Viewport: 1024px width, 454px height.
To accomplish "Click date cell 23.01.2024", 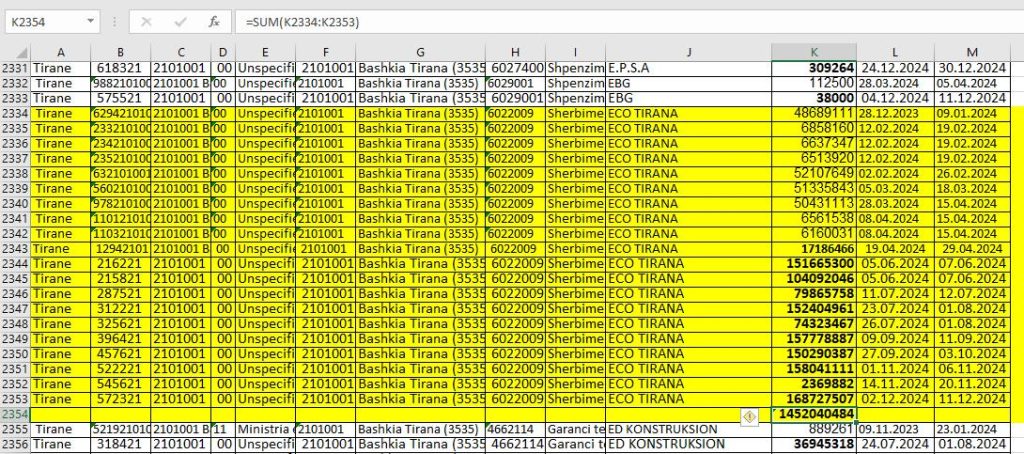I will (973, 429).
